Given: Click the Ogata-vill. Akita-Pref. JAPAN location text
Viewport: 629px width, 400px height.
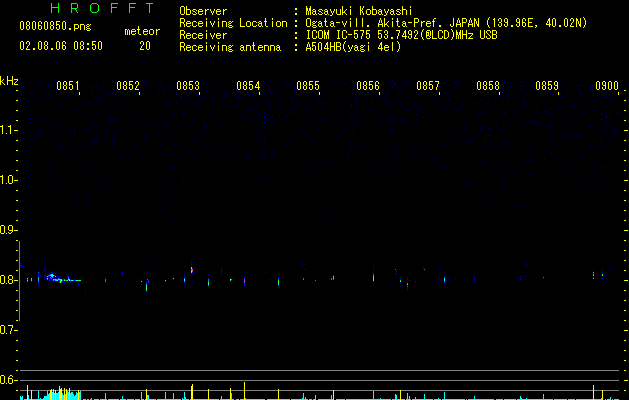Looking at the screenshot, I should pos(446,23).
